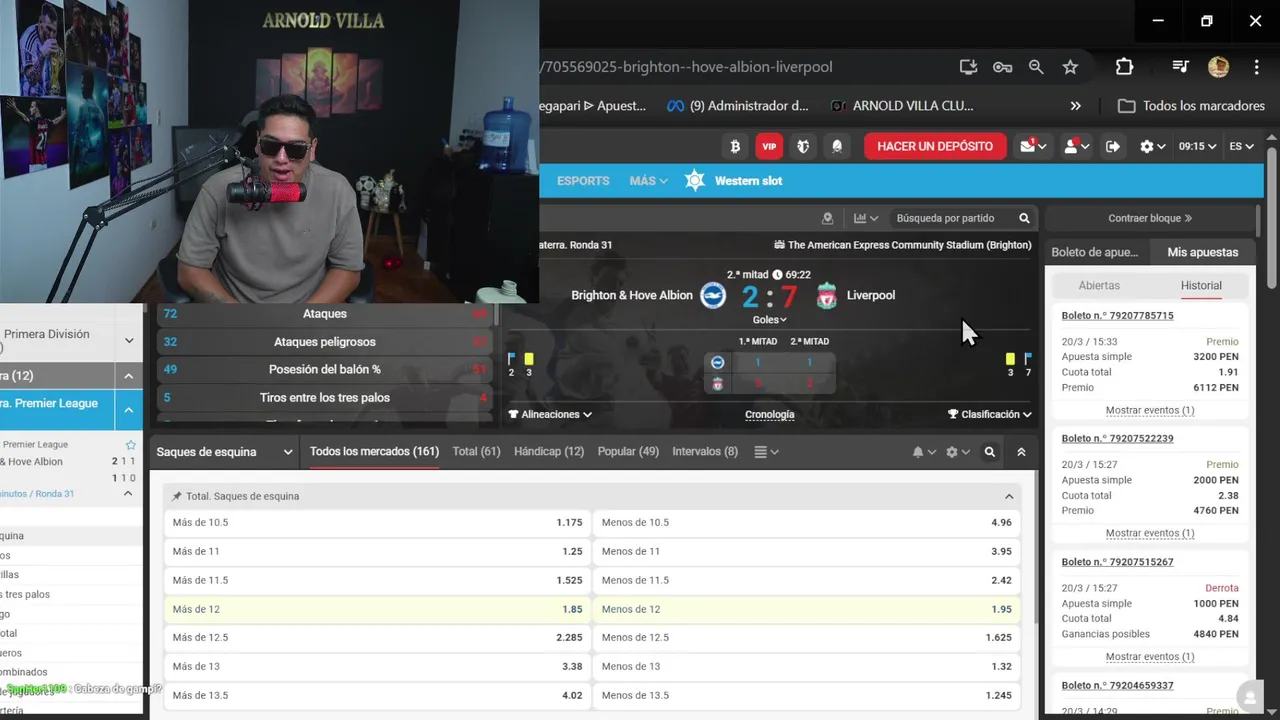Select the Mis apuestas tab
The width and height of the screenshot is (1280, 720).
1203,252
